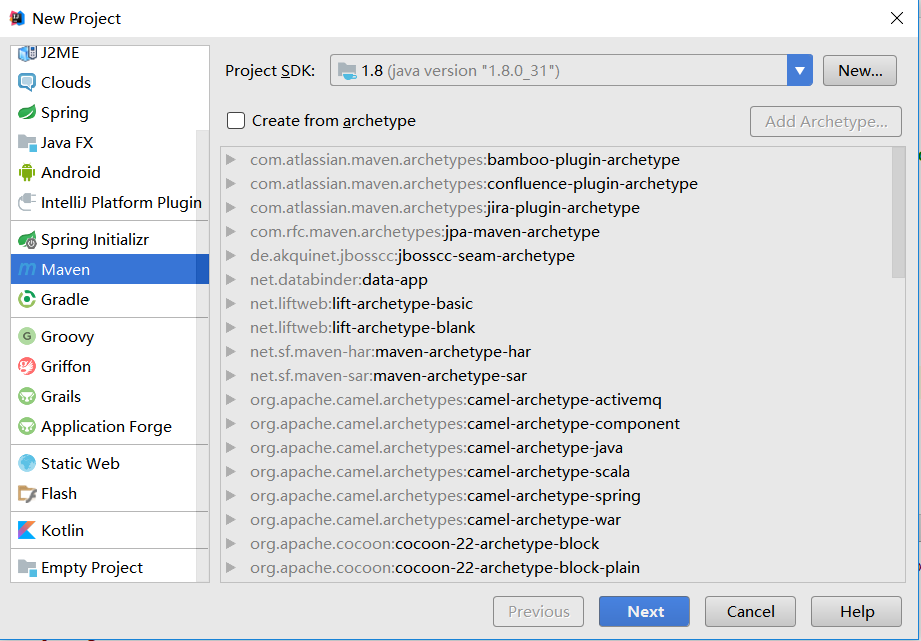Screen dimensions: 921x641
Task: Select the Spring project type
Action: tap(109, 112)
